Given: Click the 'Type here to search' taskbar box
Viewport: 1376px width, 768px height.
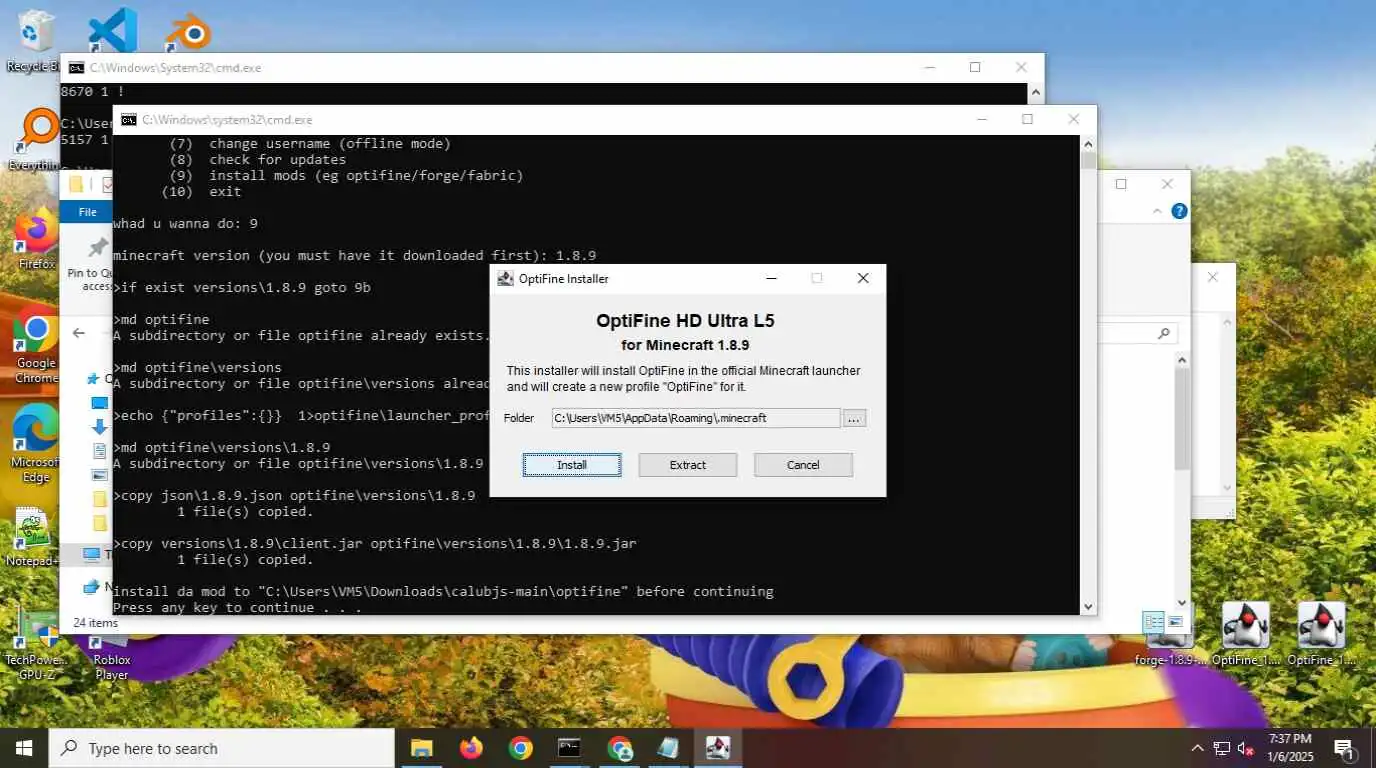Looking at the screenshot, I should pyautogui.click(x=221, y=748).
